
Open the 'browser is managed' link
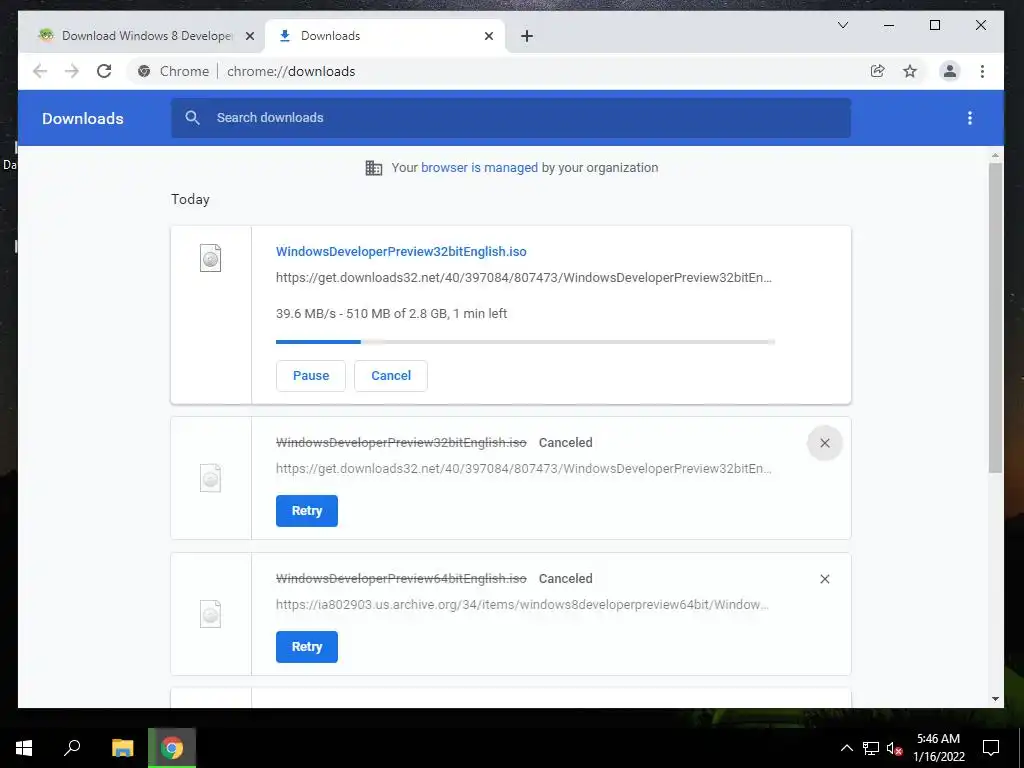(x=479, y=168)
